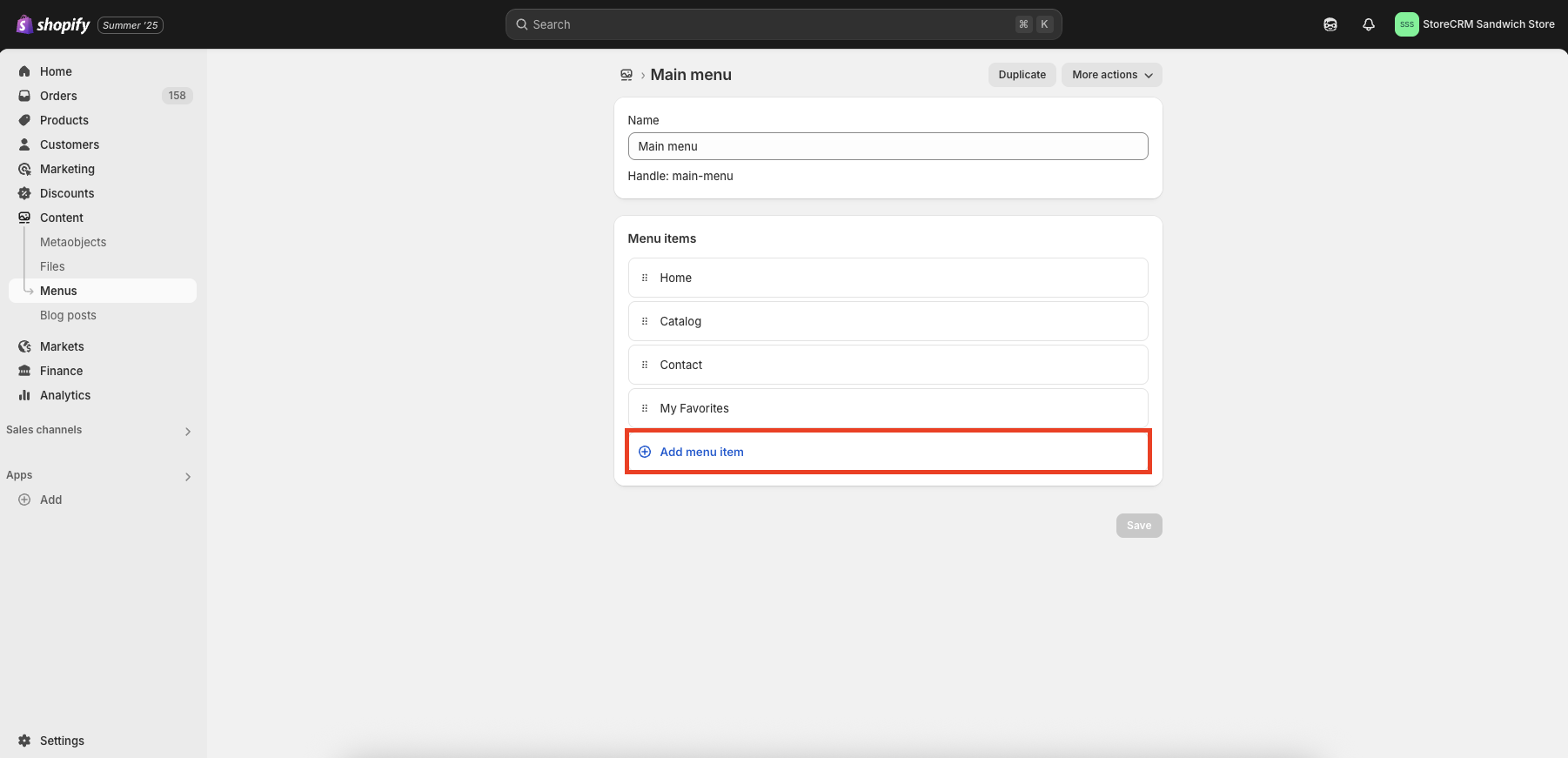The width and height of the screenshot is (1568, 758).
Task: Click the Customers person icon
Action: pyautogui.click(x=24, y=144)
